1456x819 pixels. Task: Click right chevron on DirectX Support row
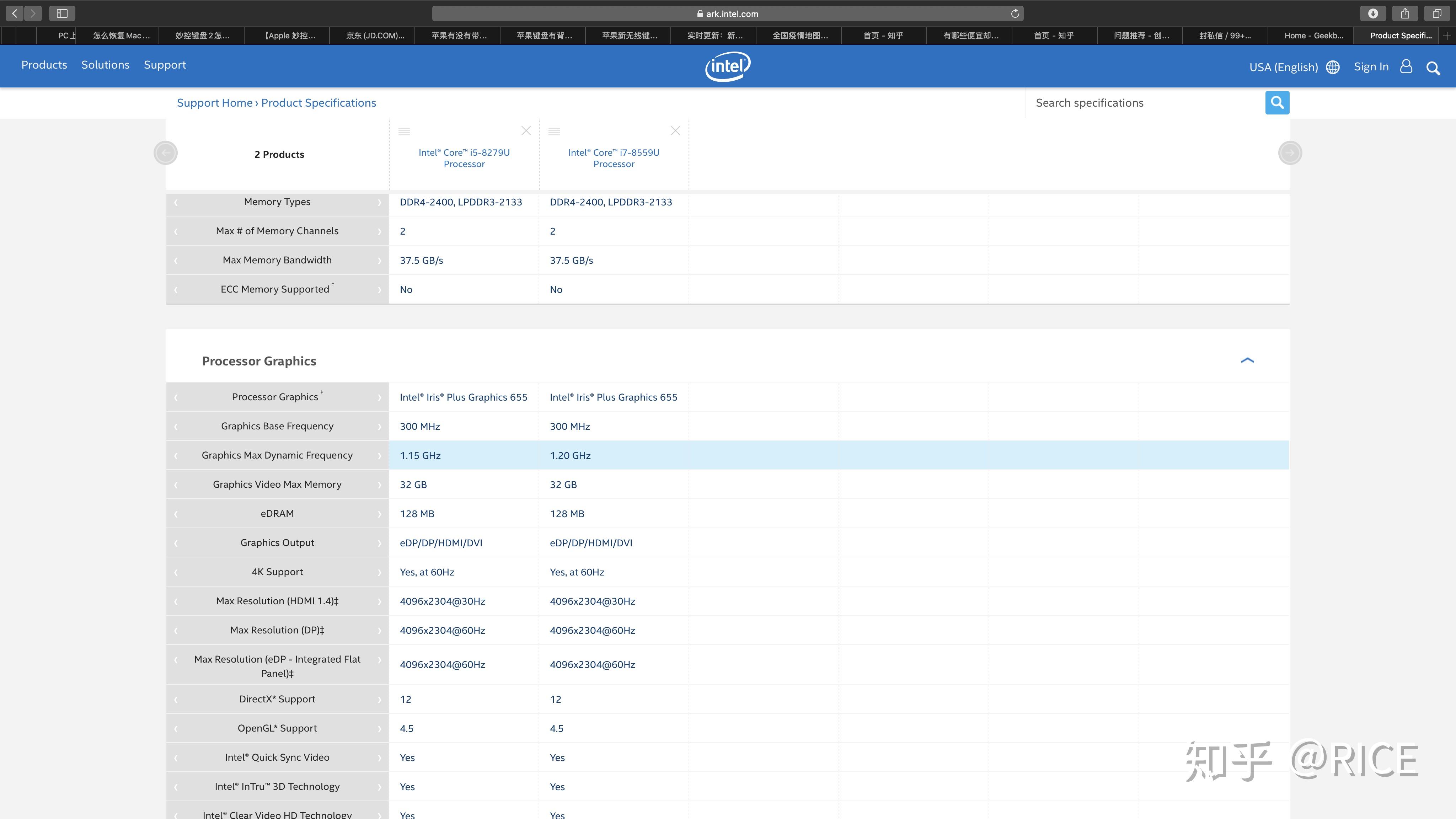[x=379, y=700]
